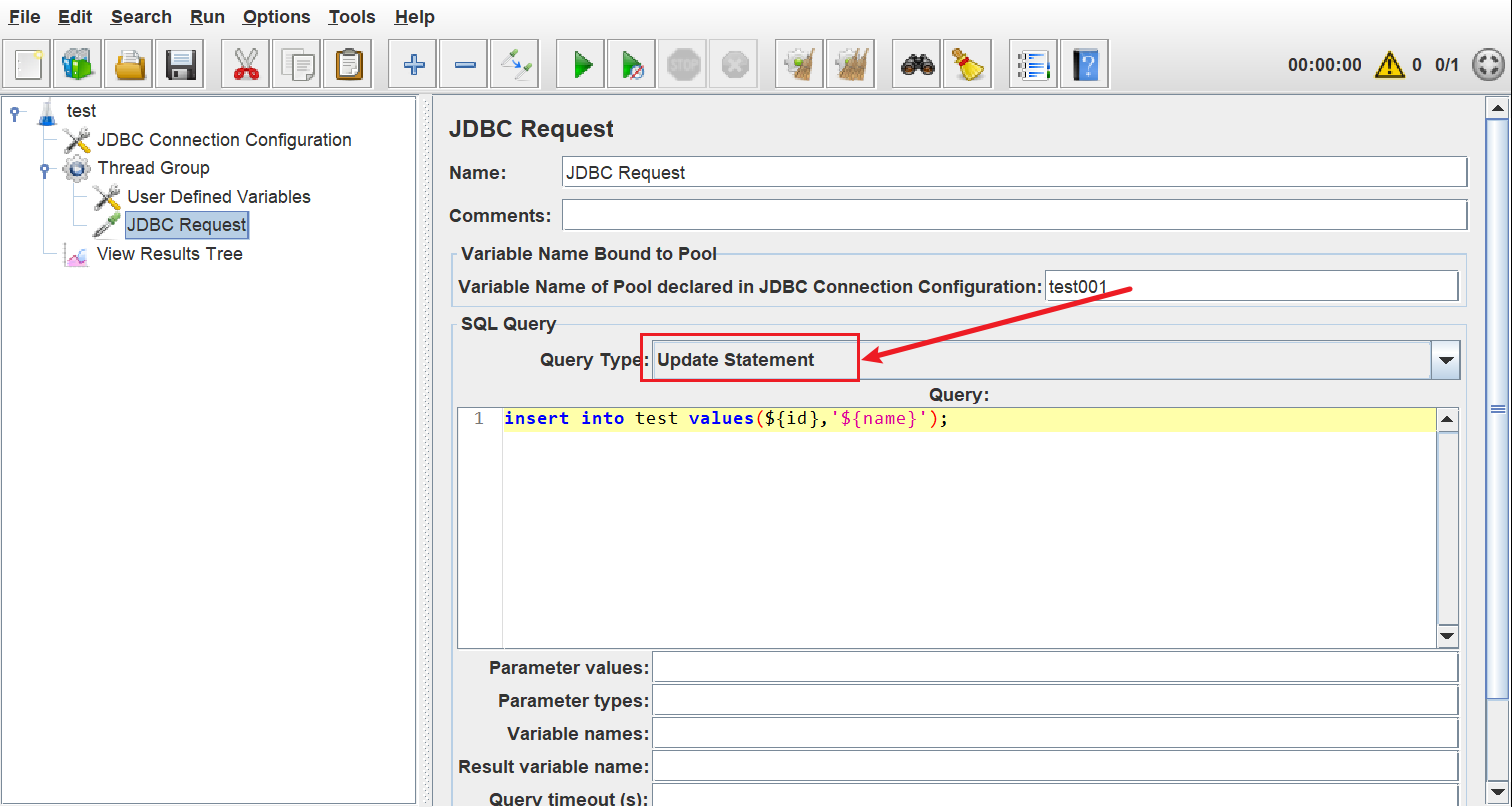Screen dimensions: 1512x807
Task: Click the Comments input field
Action: [x=1015, y=215]
